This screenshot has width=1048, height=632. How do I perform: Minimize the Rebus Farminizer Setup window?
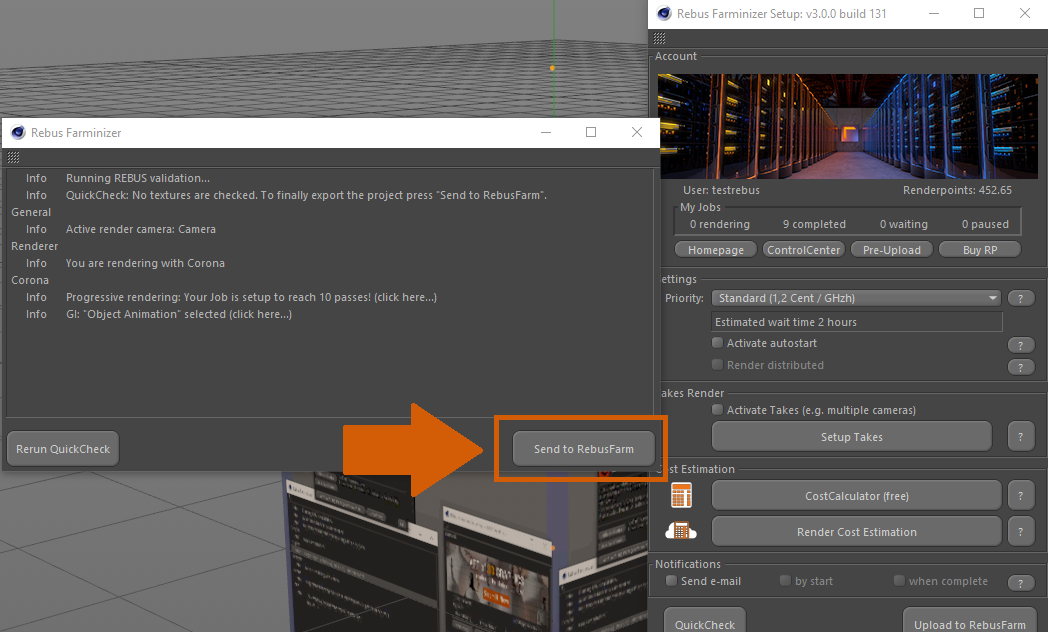pyautogui.click(x=934, y=13)
